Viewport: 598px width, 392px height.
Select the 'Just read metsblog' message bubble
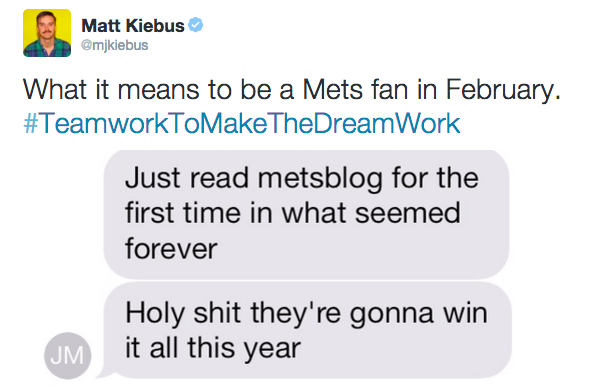(306, 214)
